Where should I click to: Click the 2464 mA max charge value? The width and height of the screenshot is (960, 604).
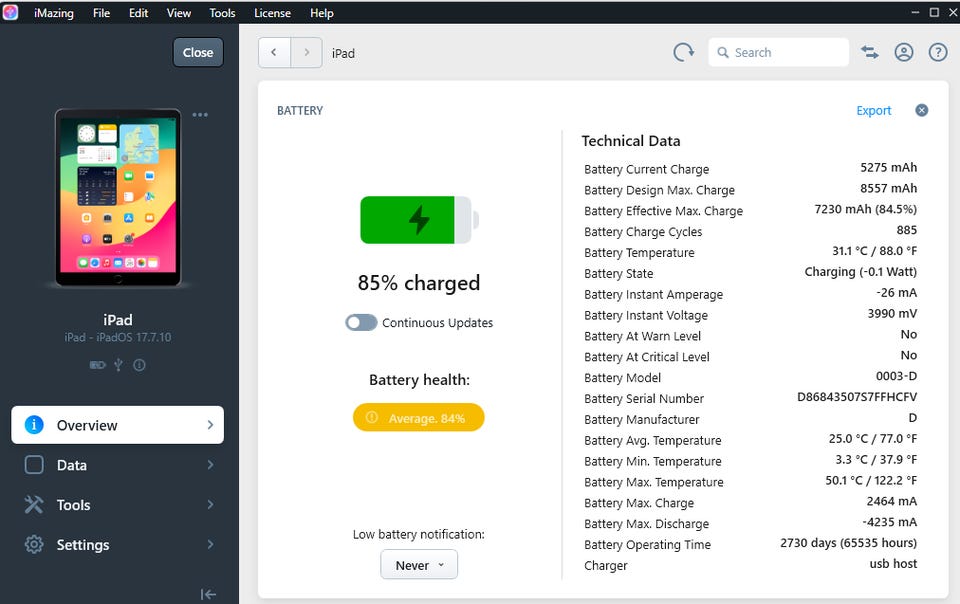click(x=891, y=501)
